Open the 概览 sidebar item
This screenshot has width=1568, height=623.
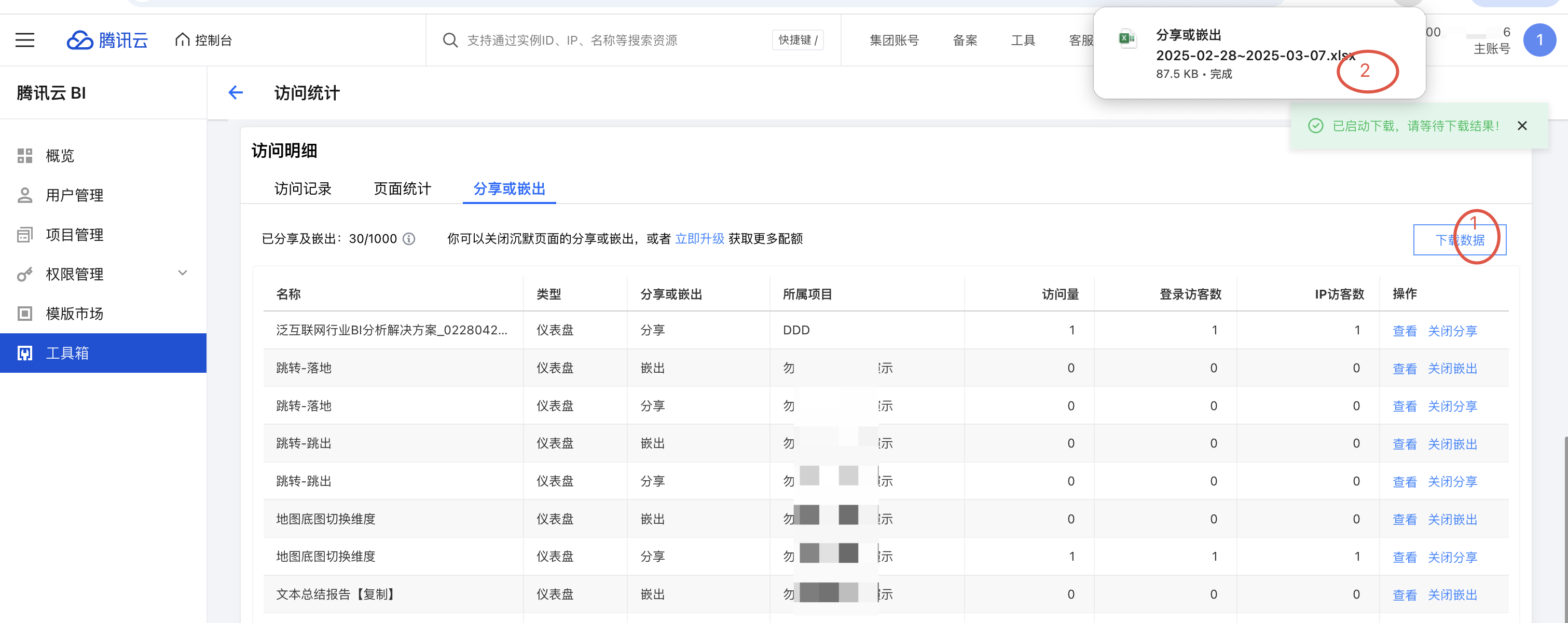(x=60, y=156)
